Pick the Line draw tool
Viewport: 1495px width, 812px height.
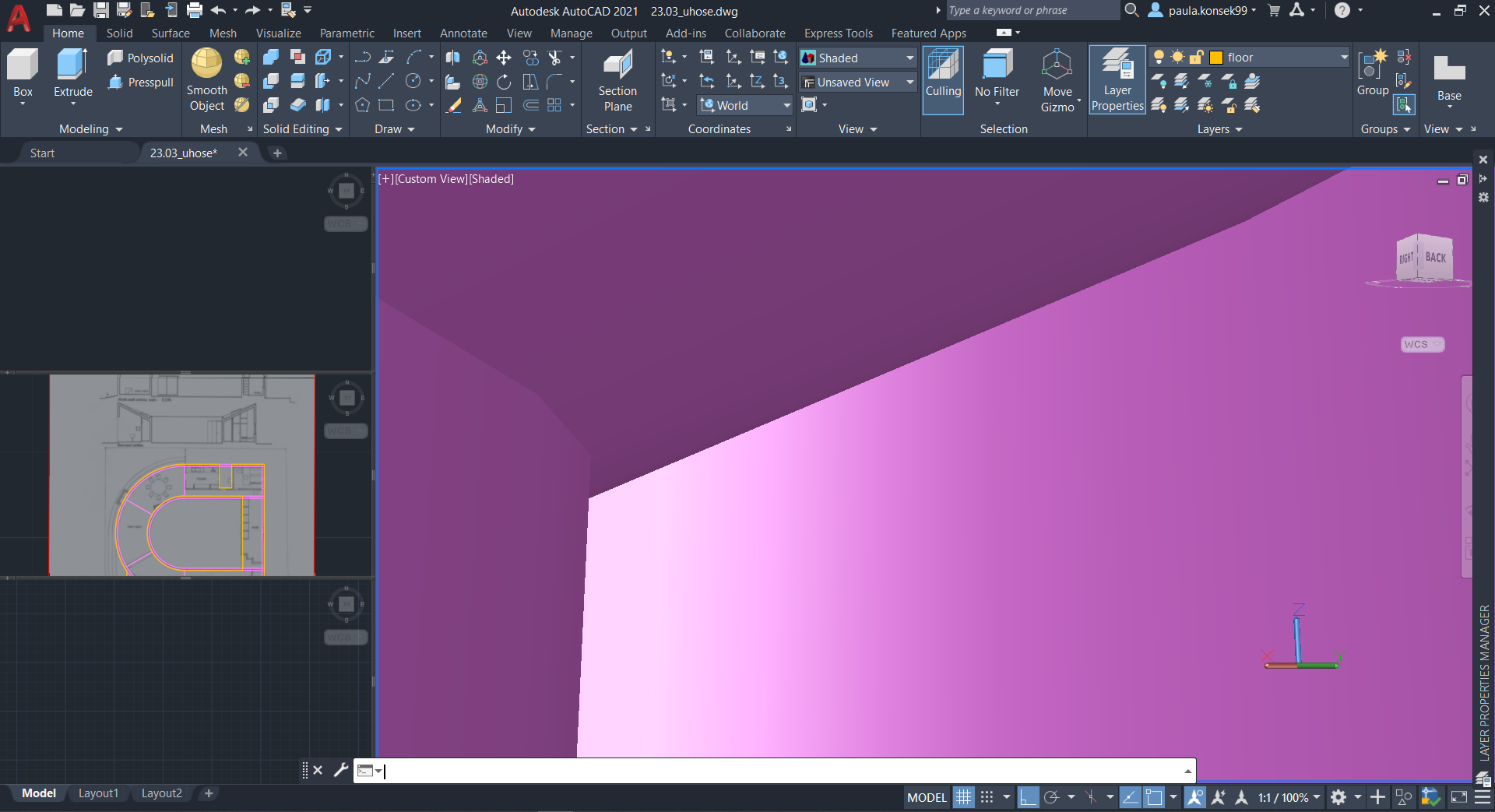click(386, 82)
